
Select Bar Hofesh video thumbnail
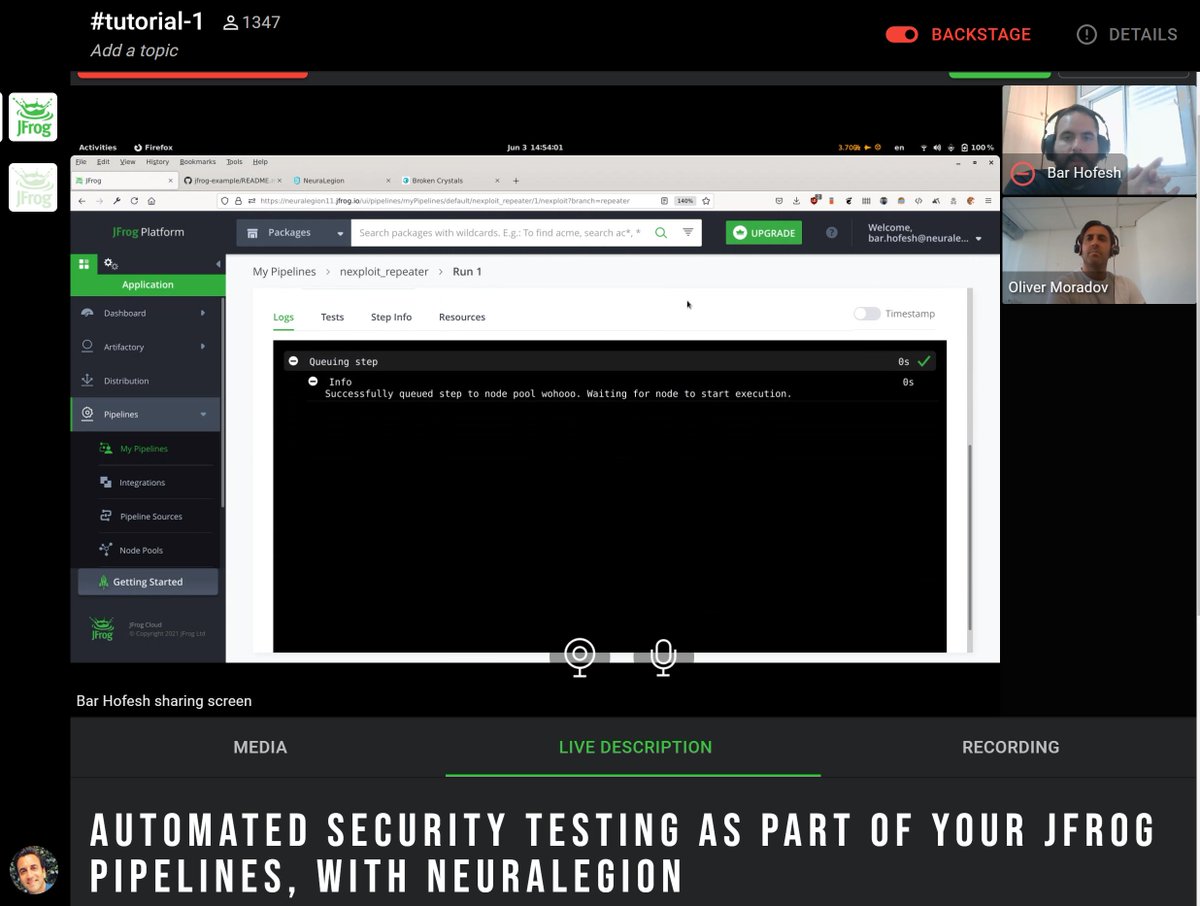click(x=1099, y=140)
